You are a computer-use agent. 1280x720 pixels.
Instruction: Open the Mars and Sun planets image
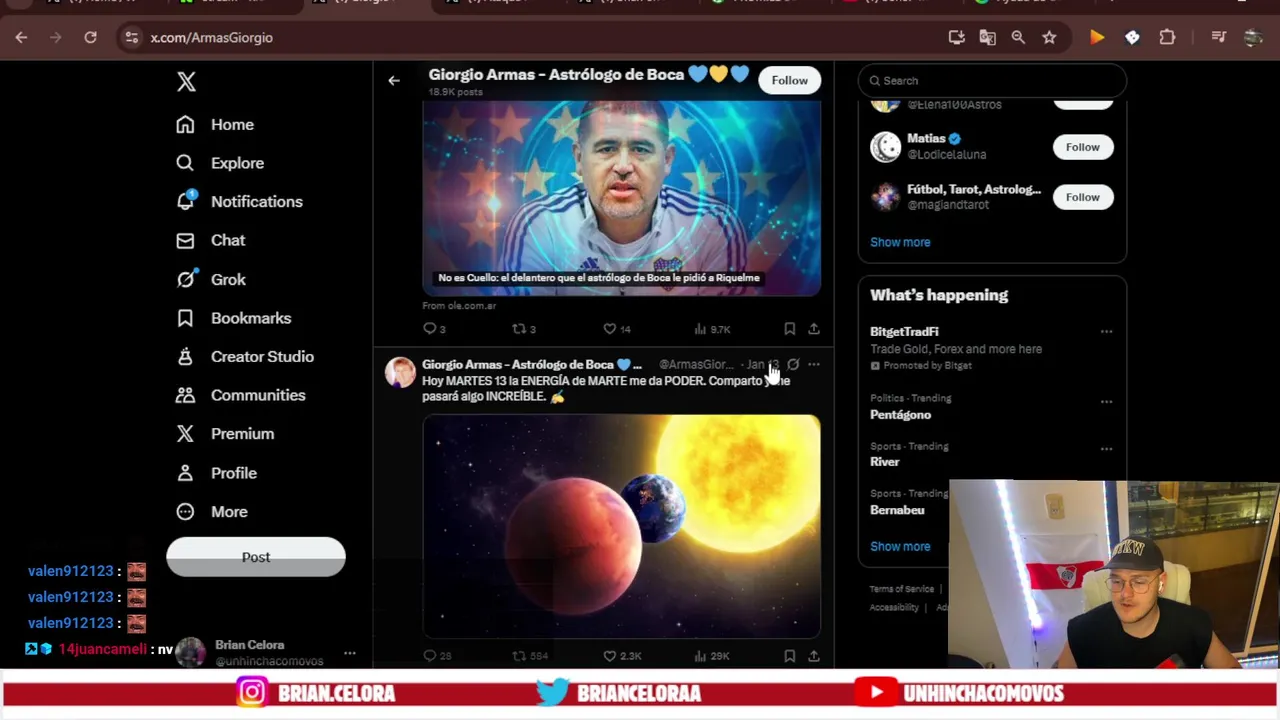pyautogui.click(x=621, y=526)
